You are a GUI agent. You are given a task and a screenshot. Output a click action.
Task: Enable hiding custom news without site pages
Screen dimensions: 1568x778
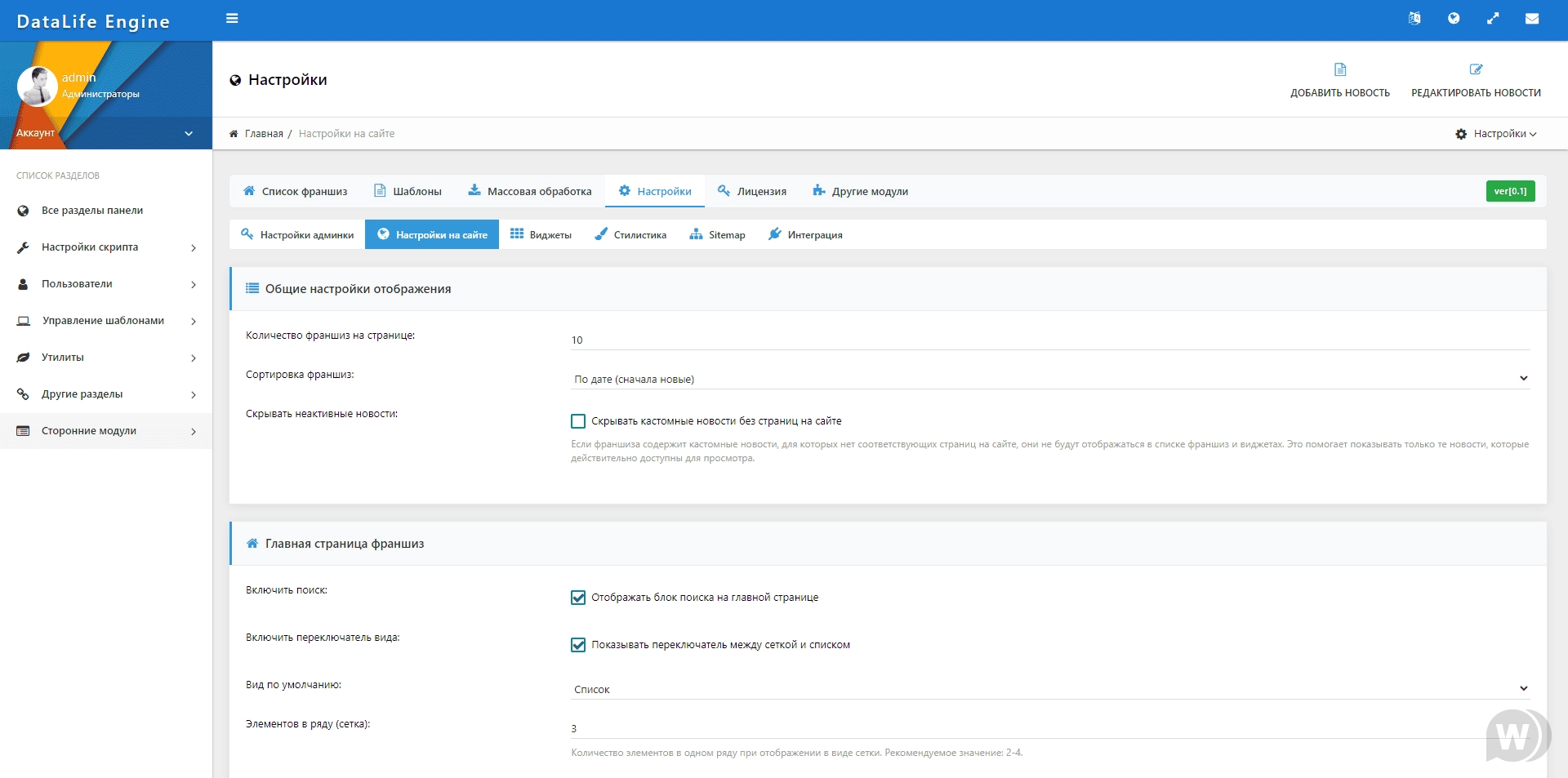click(578, 421)
